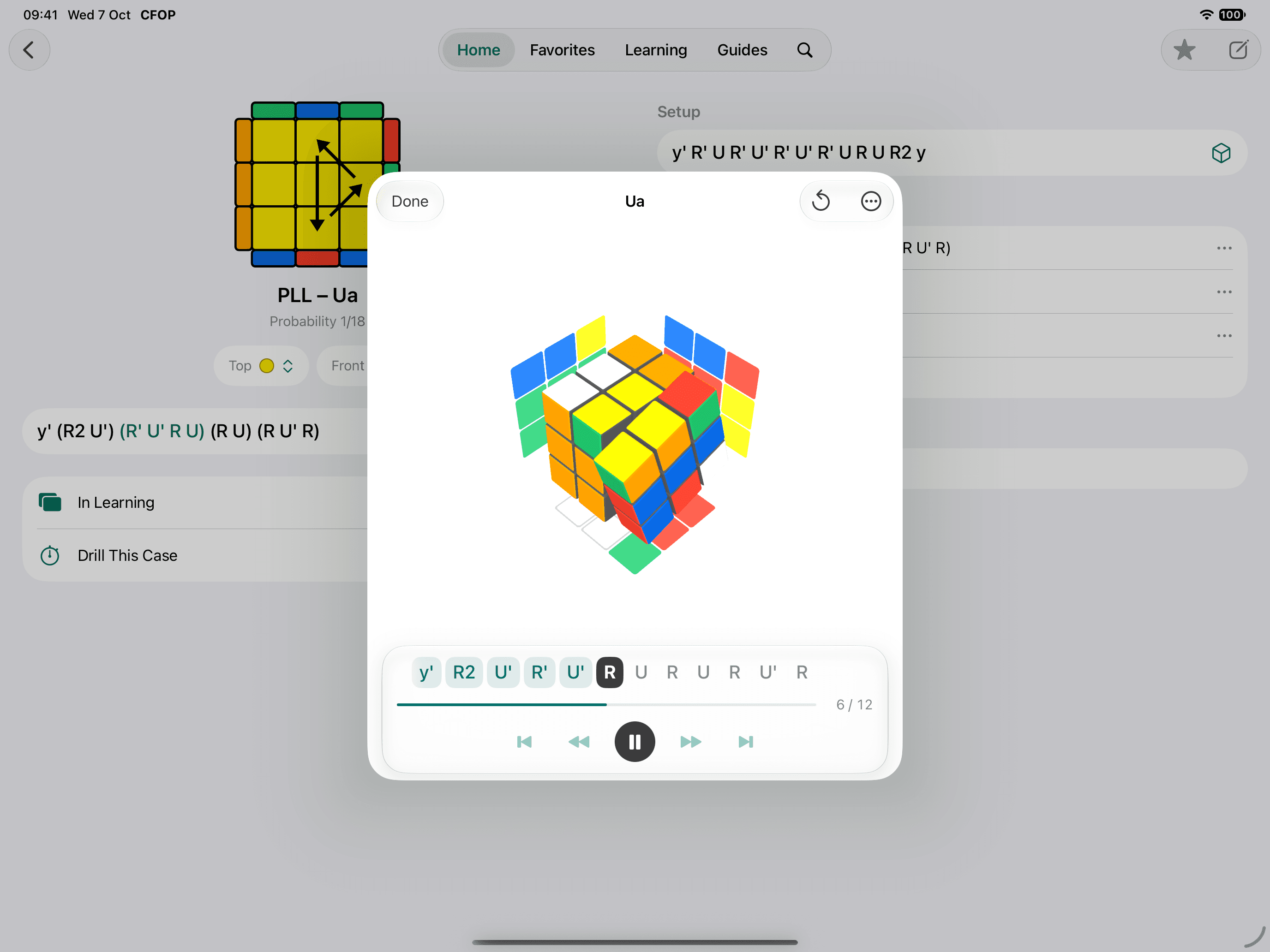The image size is (1270, 952).
Task: Open the more options circle icon
Action: [871, 202]
